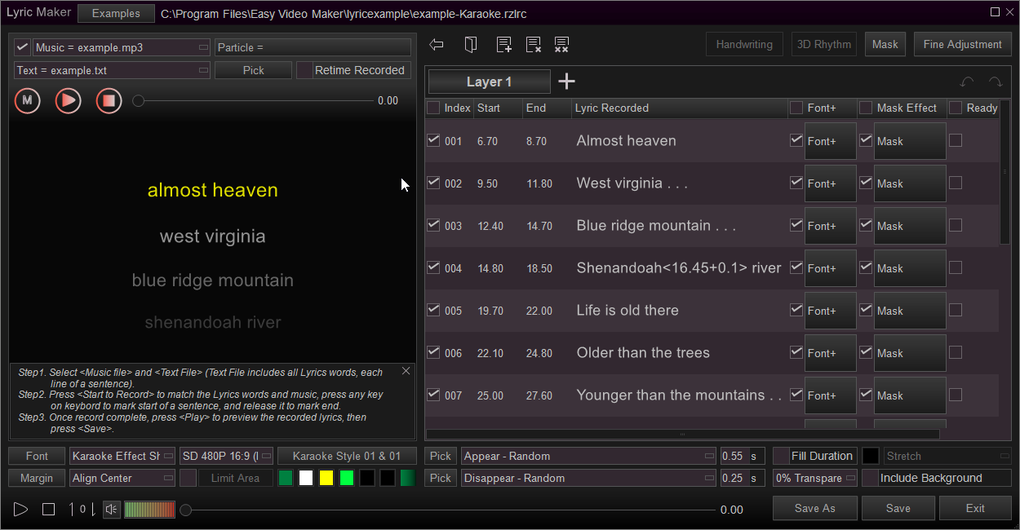Click the loop range icon

(83, 509)
